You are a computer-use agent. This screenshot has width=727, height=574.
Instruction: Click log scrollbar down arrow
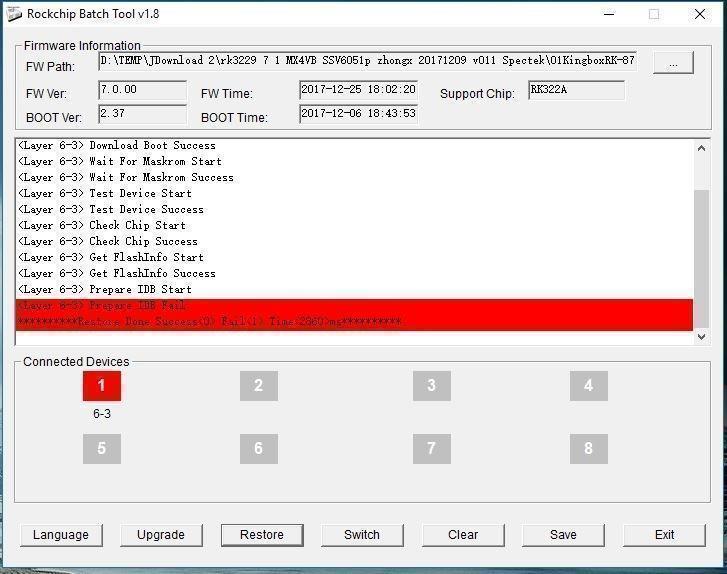point(701,337)
